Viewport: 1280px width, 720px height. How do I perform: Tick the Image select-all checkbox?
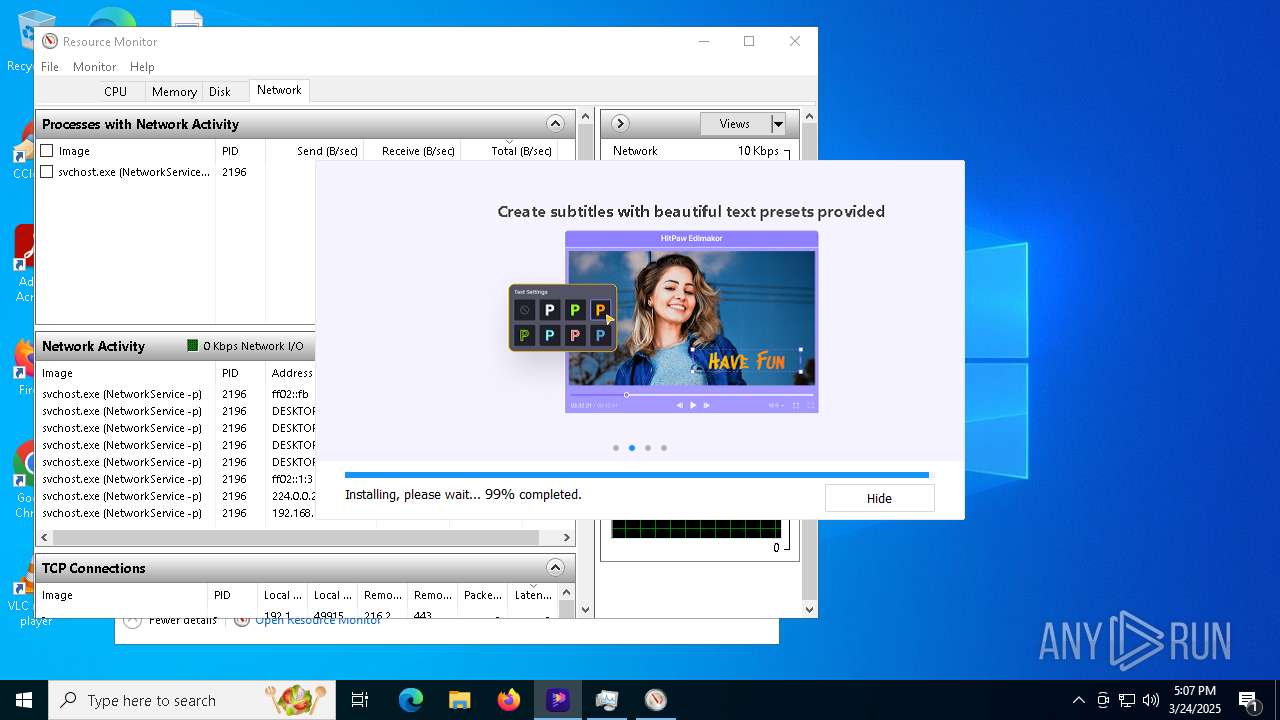pos(47,151)
